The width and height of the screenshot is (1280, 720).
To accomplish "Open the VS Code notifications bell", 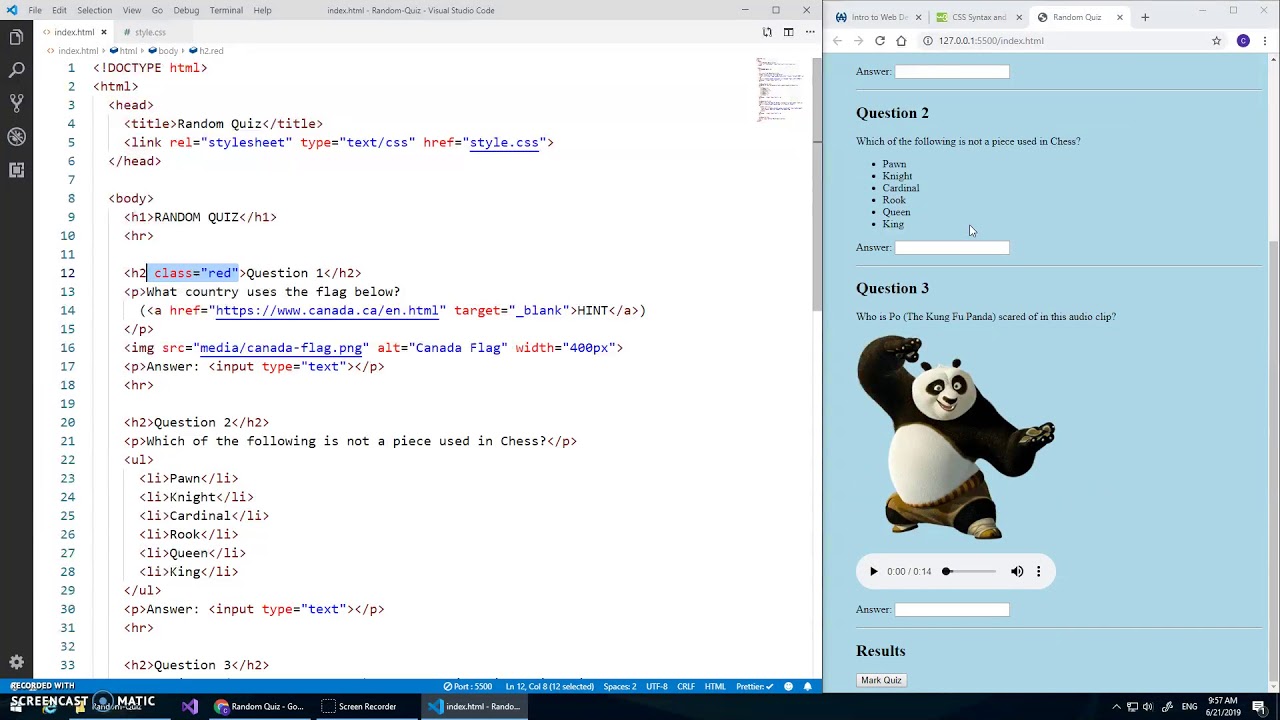I will (807, 687).
